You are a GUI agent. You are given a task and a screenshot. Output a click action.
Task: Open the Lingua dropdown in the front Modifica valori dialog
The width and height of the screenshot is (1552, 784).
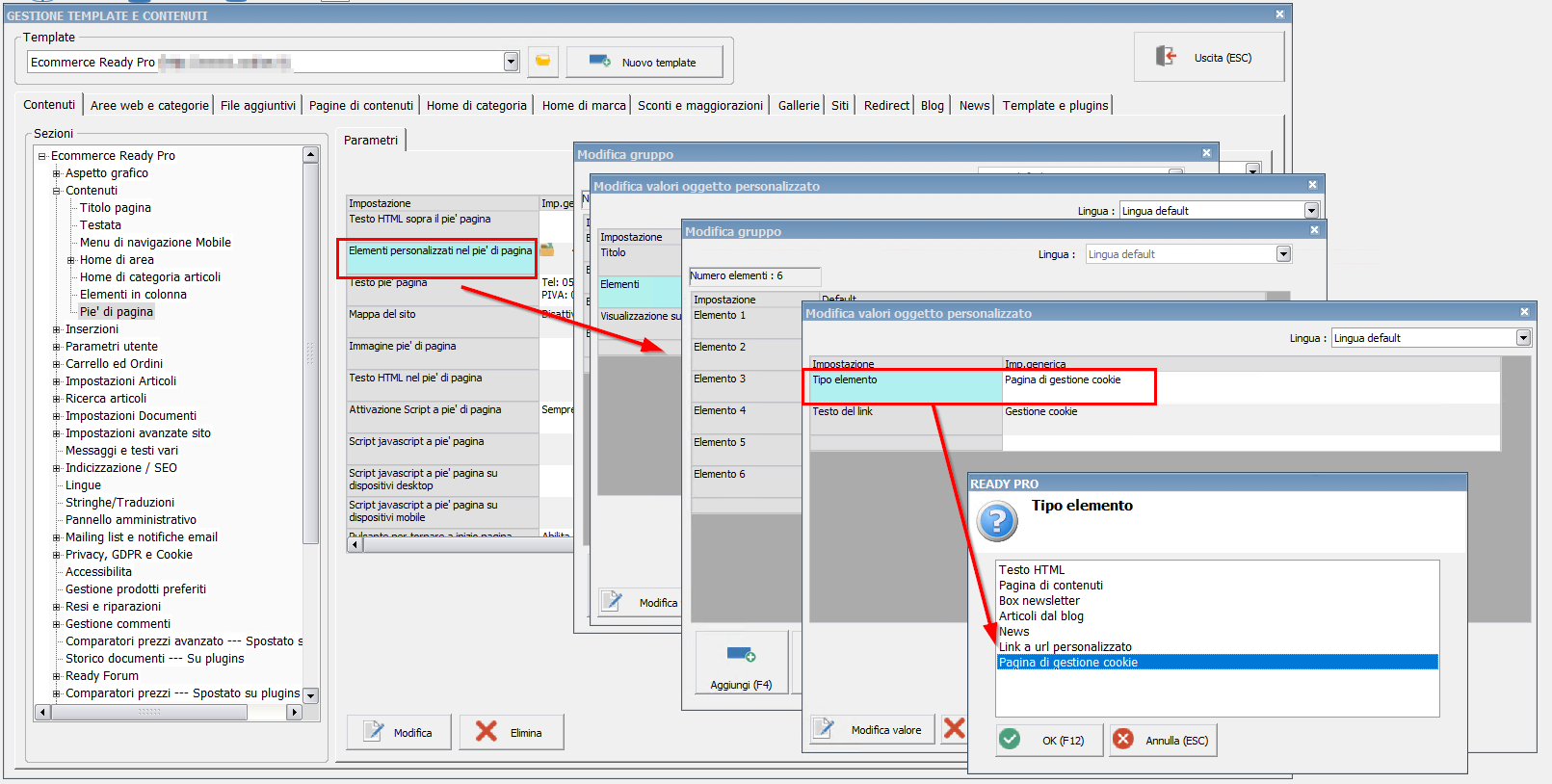1523,338
